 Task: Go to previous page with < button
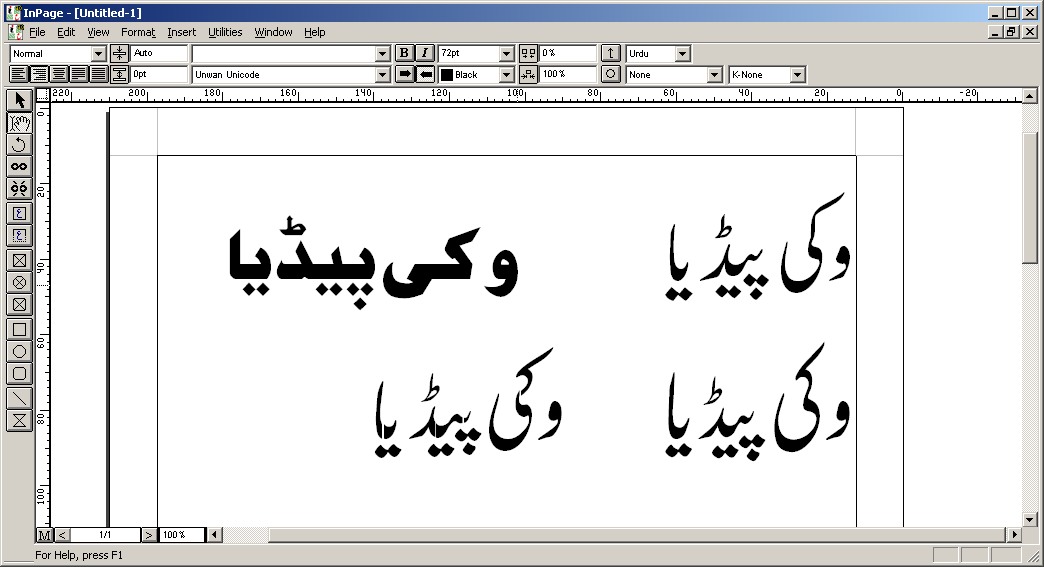(x=62, y=535)
